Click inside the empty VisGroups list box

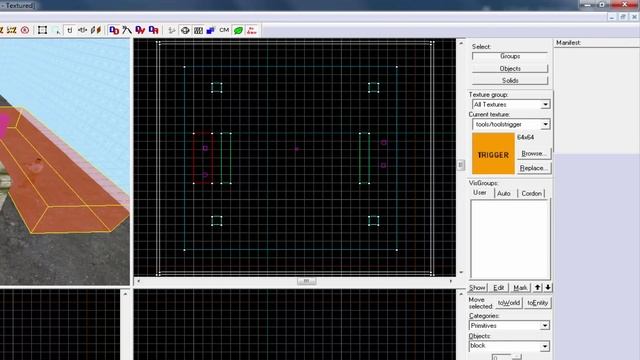(x=510, y=239)
